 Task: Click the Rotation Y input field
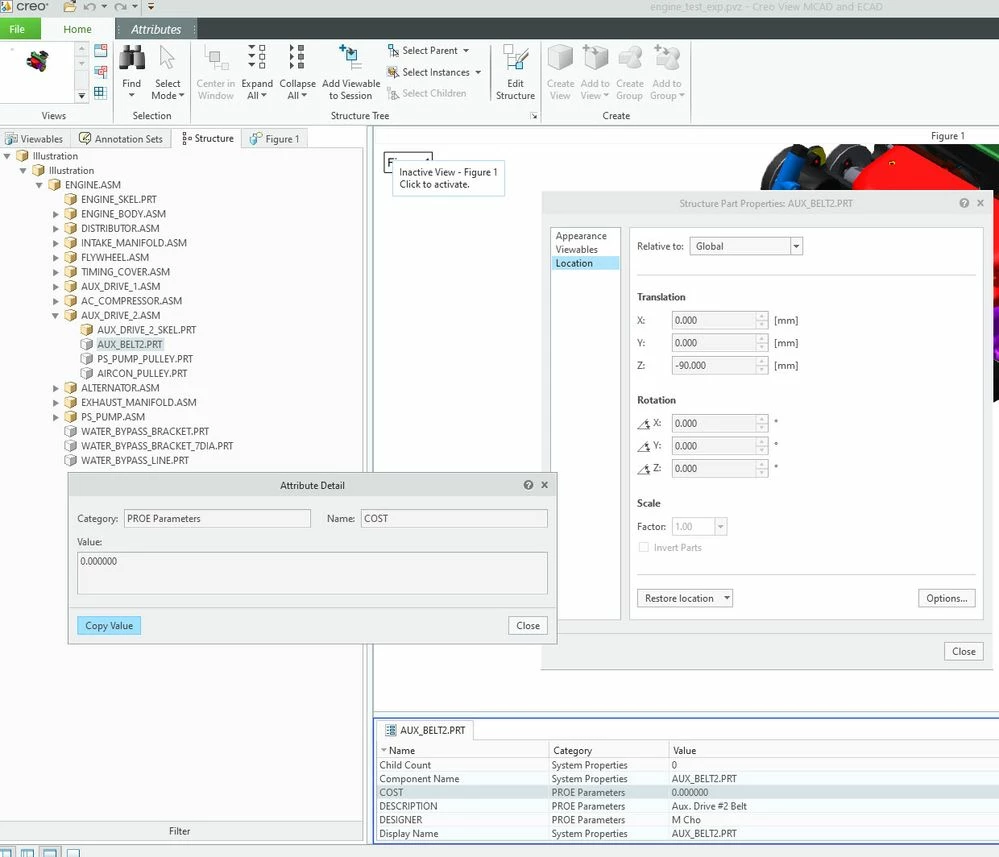pyautogui.click(x=714, y=446)
